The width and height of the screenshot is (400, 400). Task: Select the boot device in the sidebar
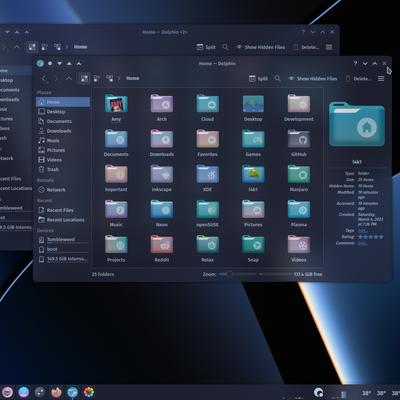[63, 249]
